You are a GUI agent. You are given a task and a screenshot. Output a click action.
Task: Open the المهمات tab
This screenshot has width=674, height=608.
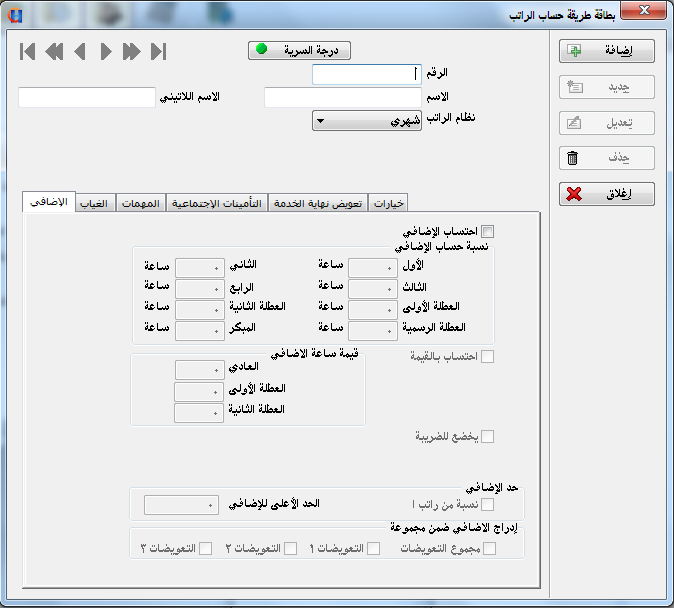click(141, 203)
